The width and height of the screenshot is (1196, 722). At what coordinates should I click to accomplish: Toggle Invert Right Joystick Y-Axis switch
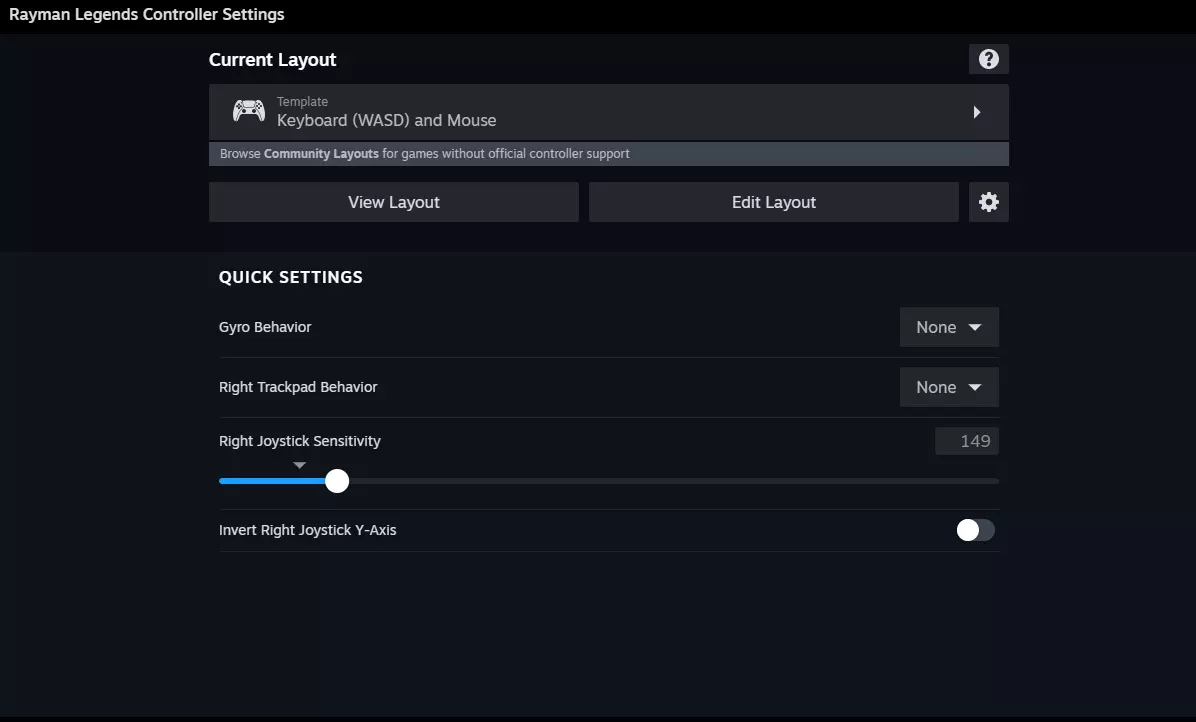[975, 530]
